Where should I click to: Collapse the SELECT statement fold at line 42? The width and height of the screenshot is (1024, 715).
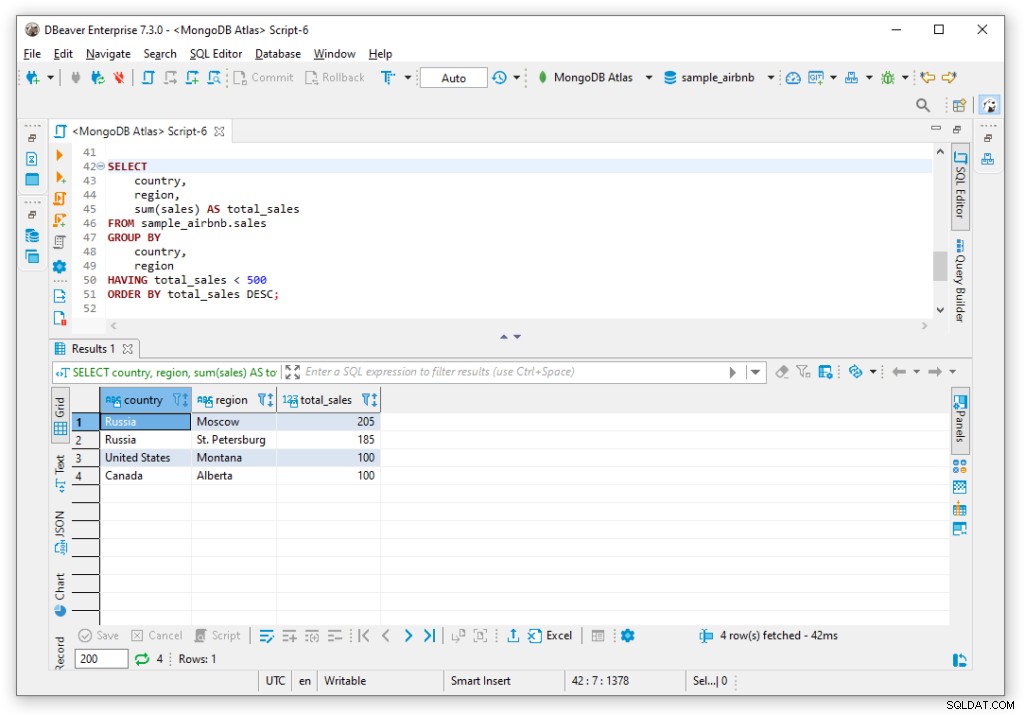pos(101,166)
